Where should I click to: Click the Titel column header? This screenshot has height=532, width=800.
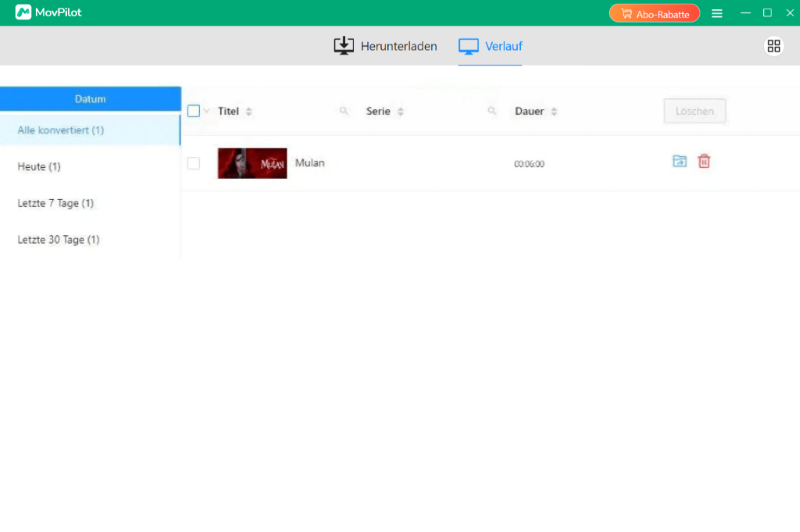click(x=228, y=111)
